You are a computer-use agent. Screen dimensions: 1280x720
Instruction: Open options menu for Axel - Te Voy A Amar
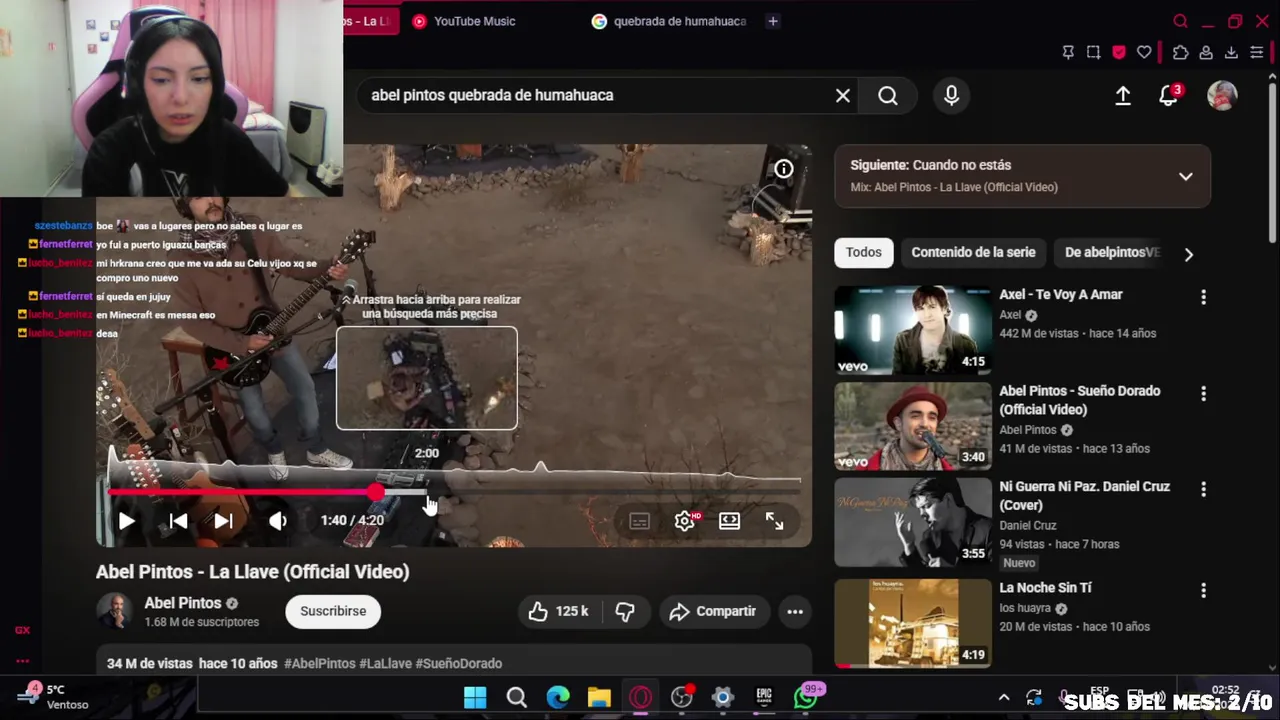(1203, 297)
